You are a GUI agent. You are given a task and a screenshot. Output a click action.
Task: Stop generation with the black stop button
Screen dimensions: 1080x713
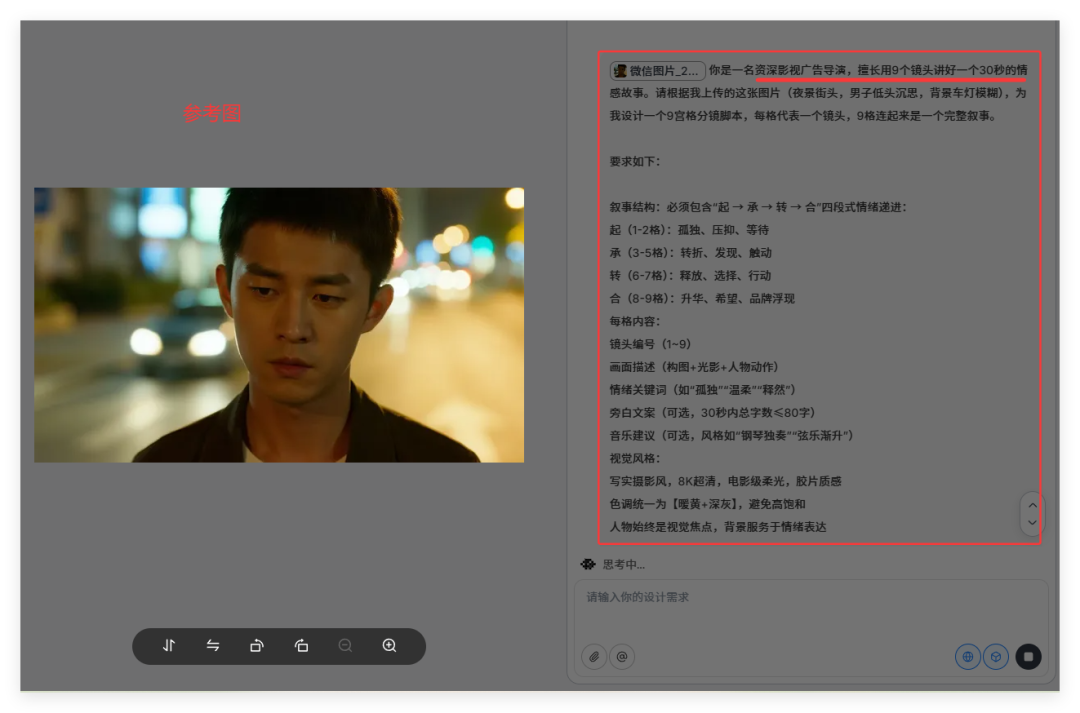pos(1027,656)
